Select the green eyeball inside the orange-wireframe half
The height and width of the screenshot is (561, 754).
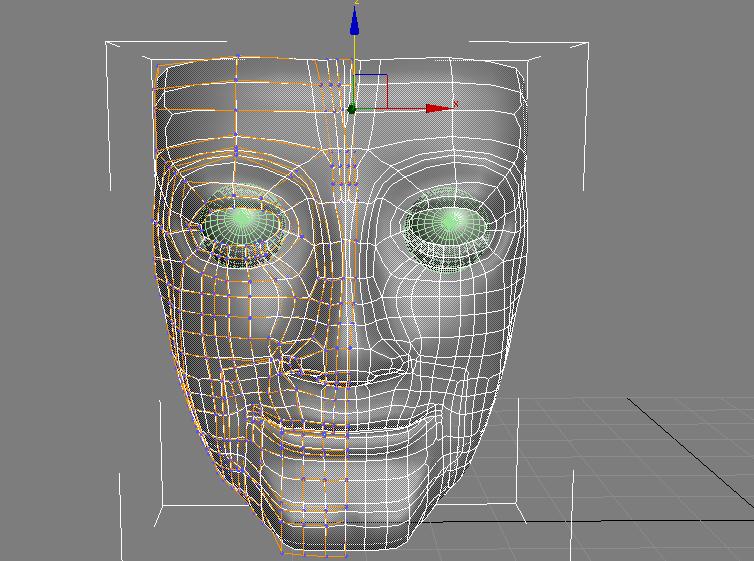point(242,224)
